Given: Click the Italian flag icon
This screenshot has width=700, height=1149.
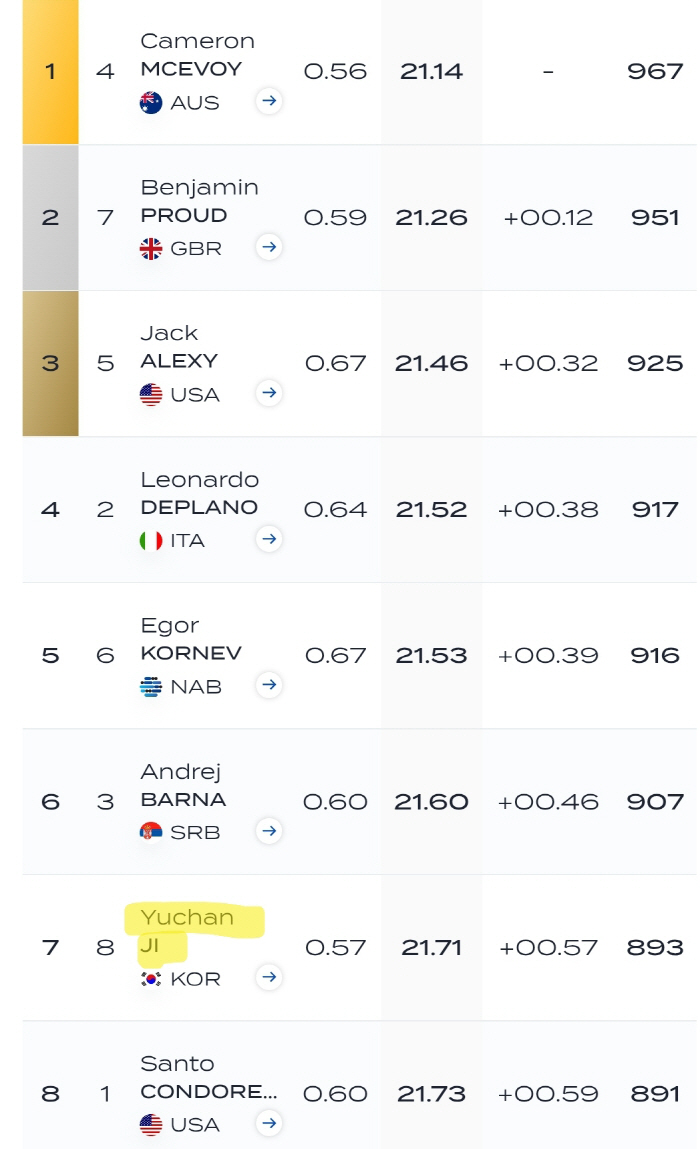Looking at the screenshot, I should pos(151,541).
